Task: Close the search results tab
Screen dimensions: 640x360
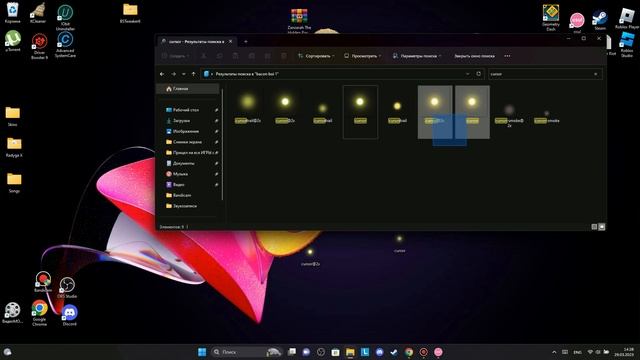Action: click(231, 41)
